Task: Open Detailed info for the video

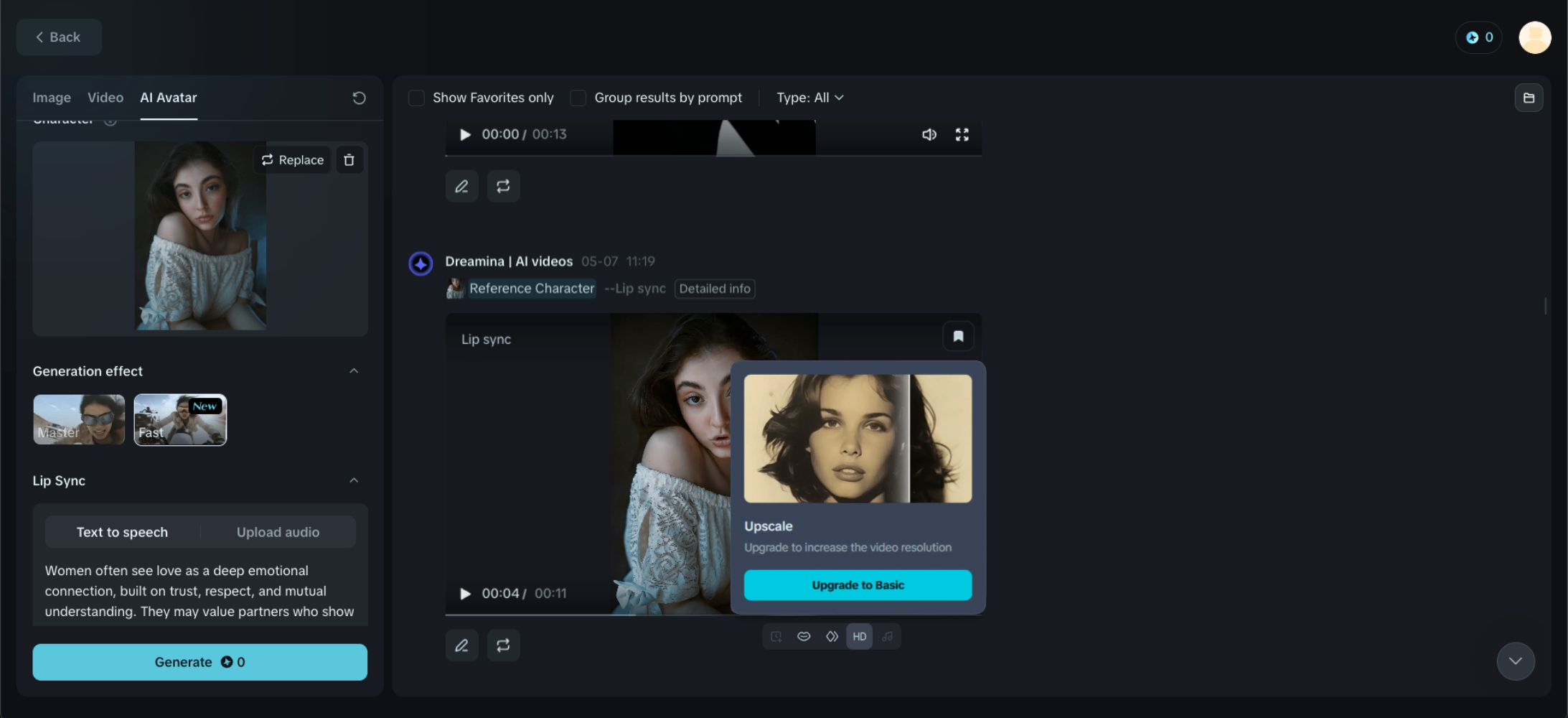Action: pos(715,289)
